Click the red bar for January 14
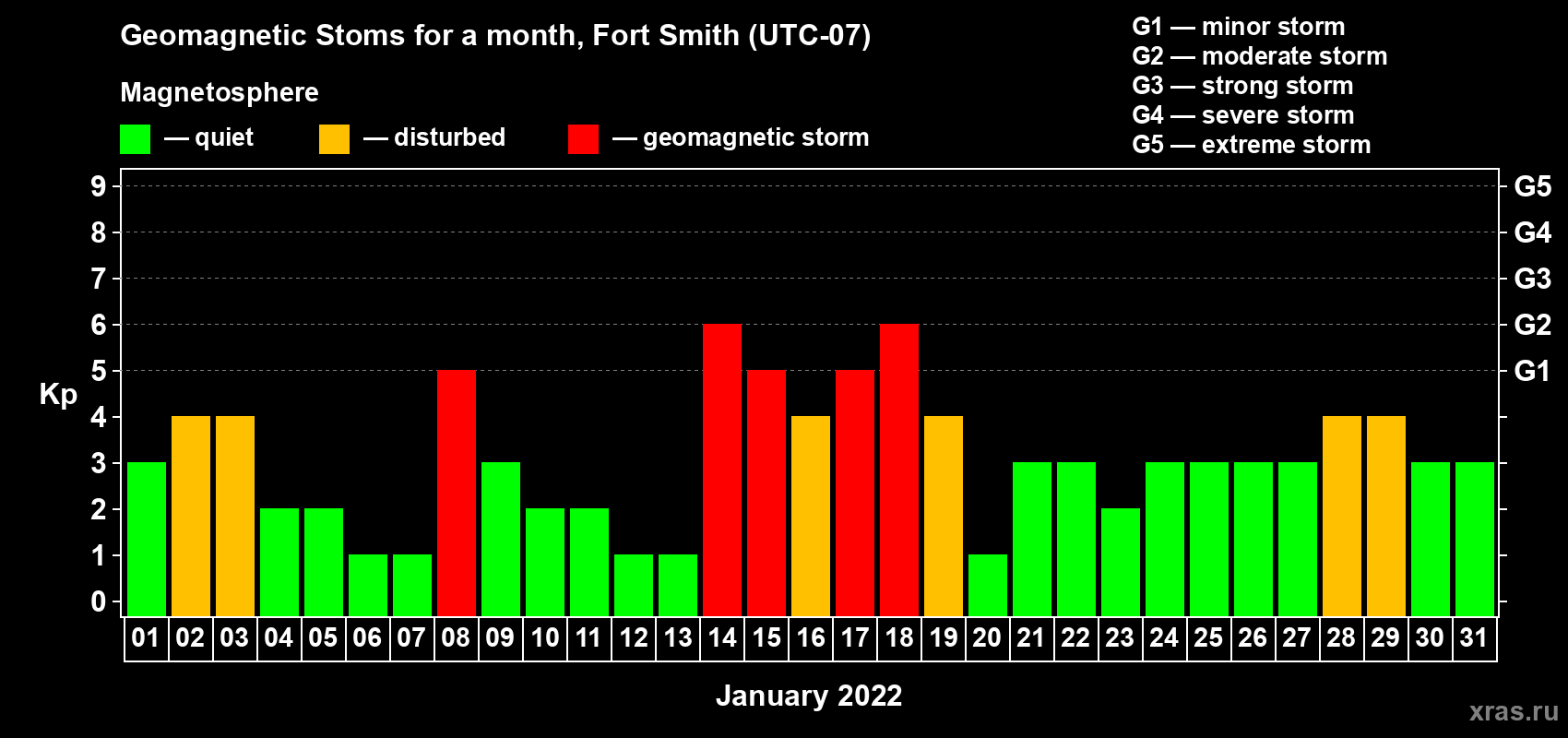 tap(722, 470)
